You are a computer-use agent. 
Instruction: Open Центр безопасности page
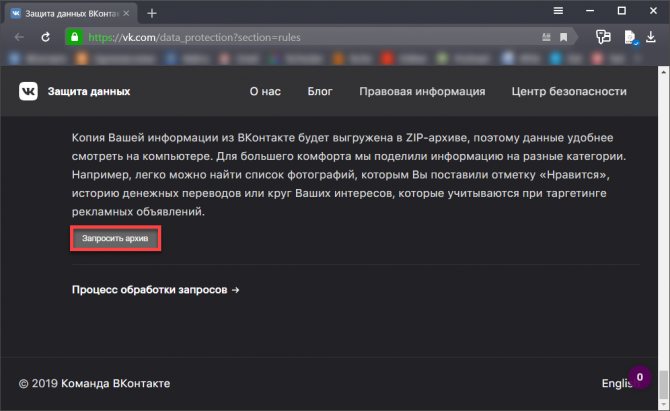coord(569,91)
